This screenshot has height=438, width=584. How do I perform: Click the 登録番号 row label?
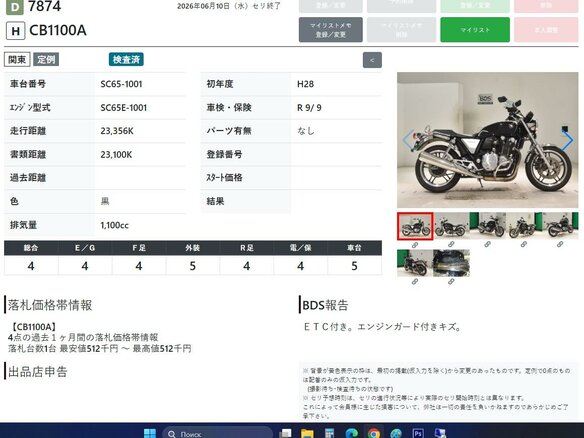[x=224, y=155]
